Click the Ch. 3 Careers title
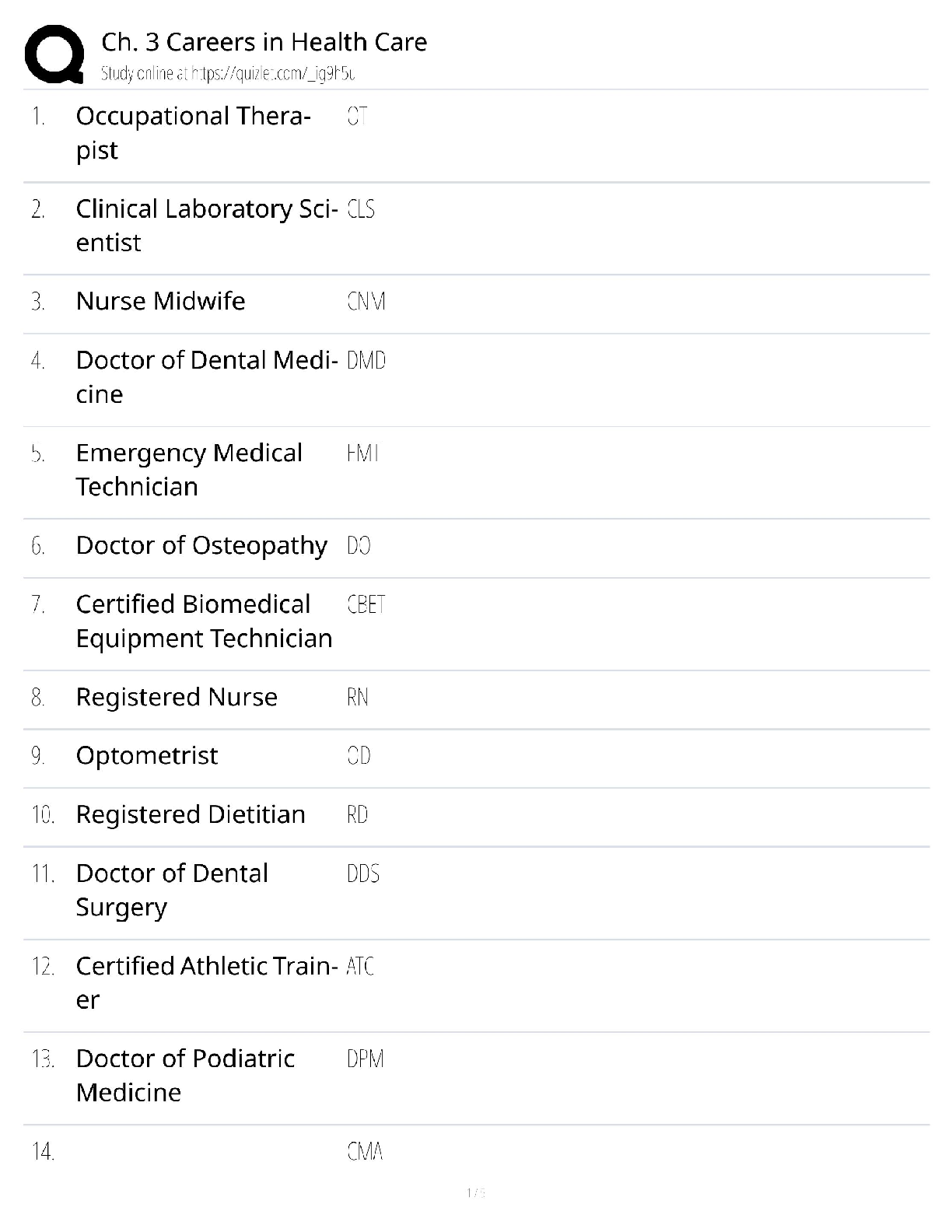Image resolution: width=952 pixels, height=1232 pixels. tap(264, 42)
